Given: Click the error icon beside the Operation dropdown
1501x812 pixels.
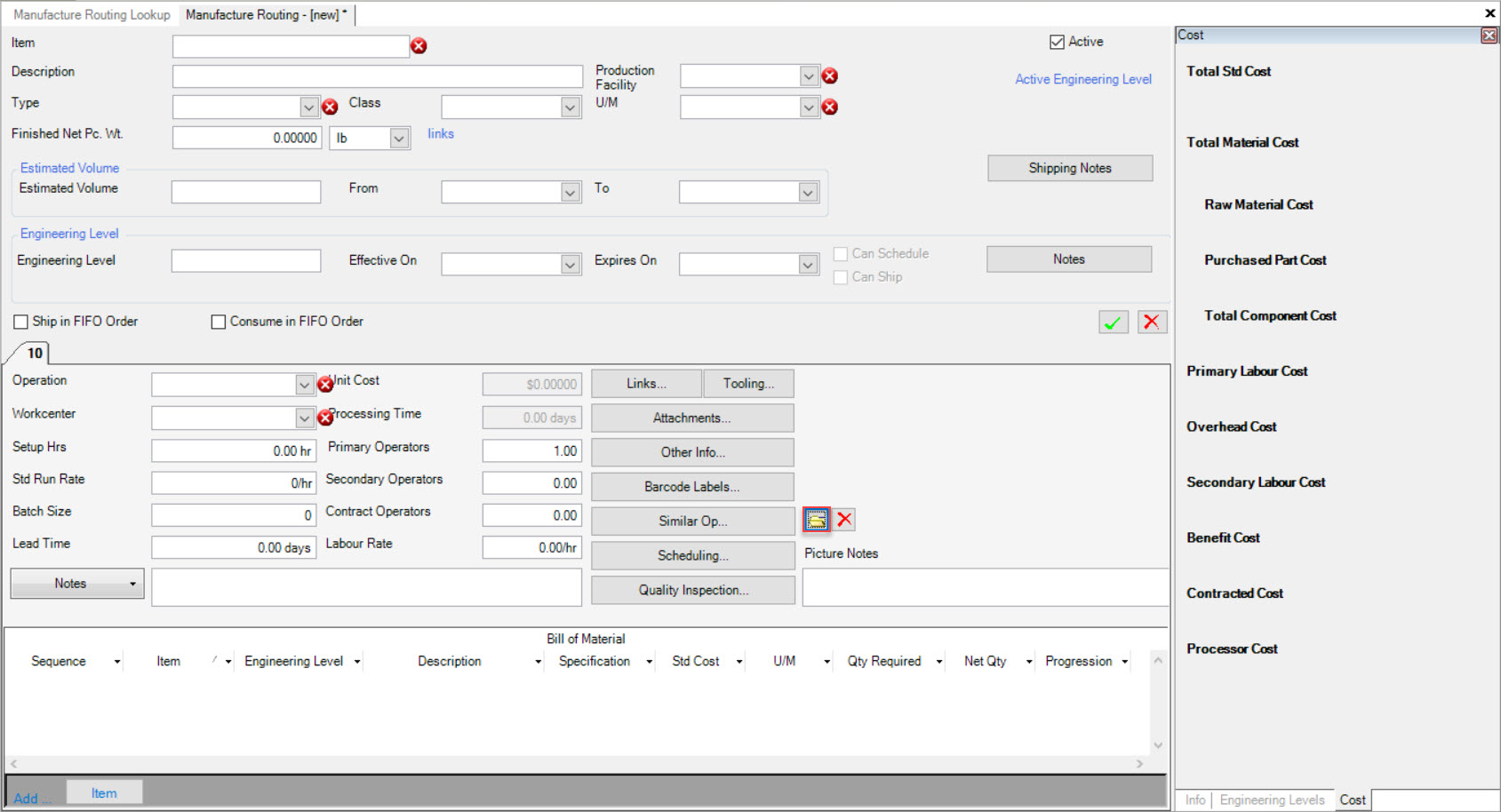Looking at the screenshot, I should pos(325,384).
